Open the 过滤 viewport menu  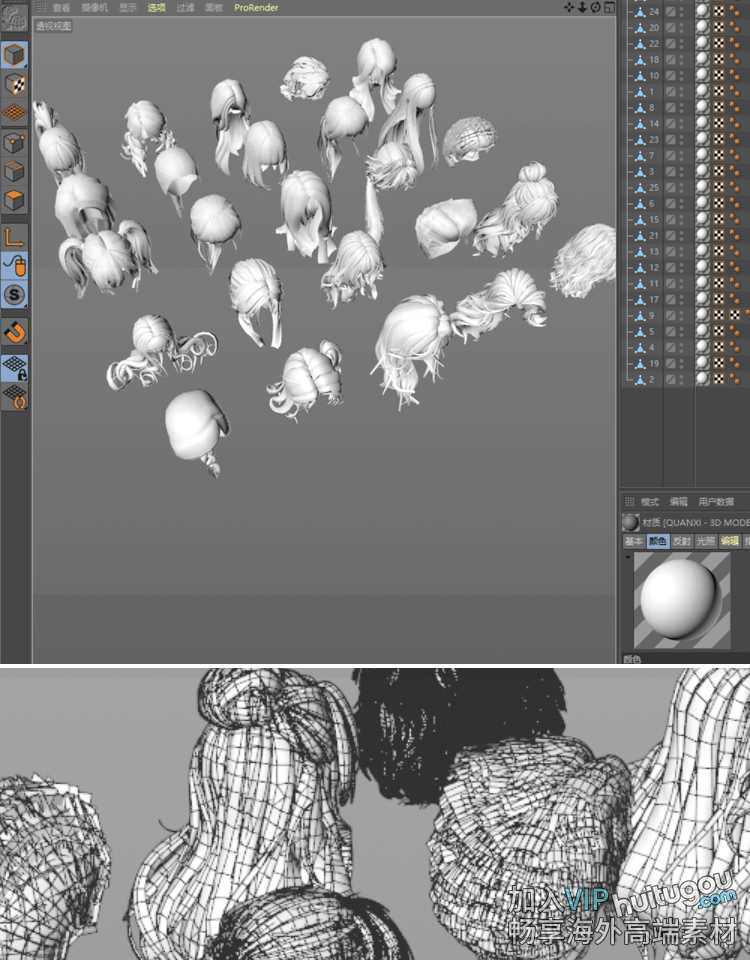click(x=185, y=7)
